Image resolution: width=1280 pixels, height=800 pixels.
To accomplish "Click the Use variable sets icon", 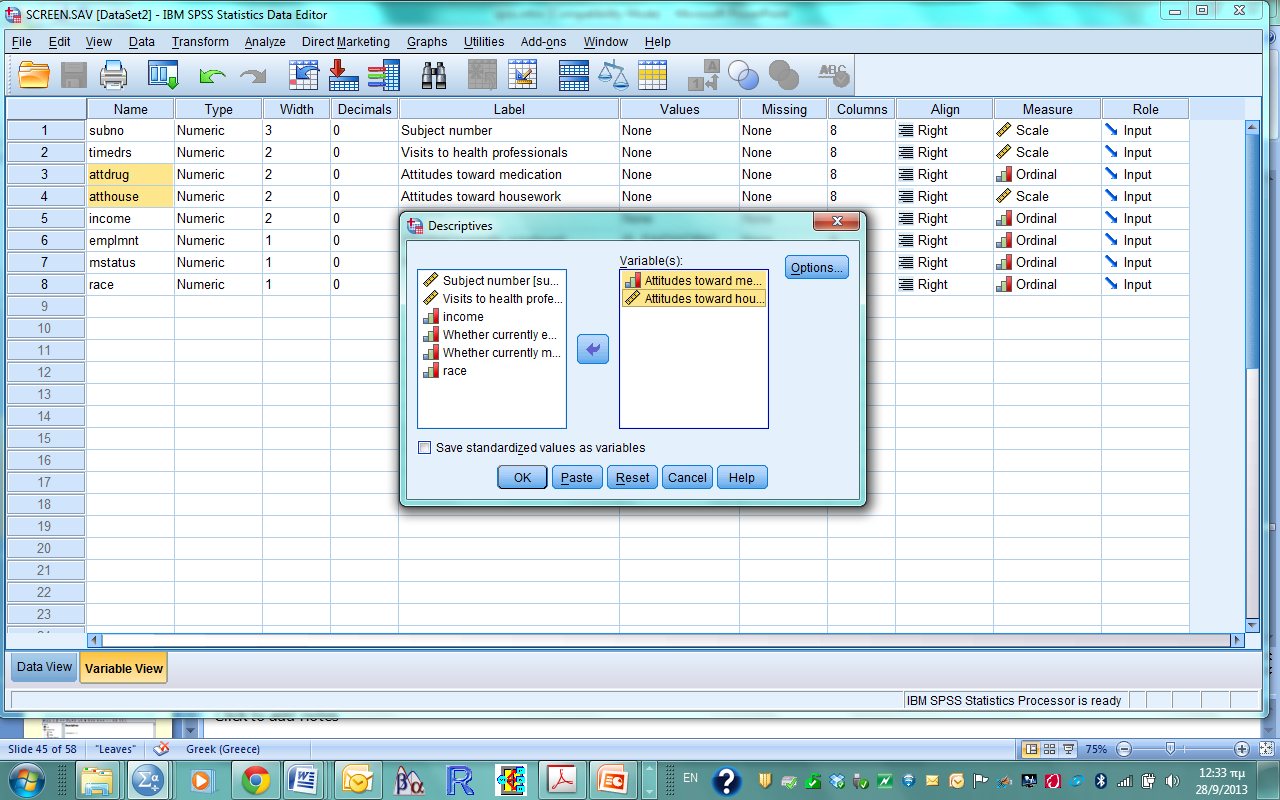I will (743, 74).
